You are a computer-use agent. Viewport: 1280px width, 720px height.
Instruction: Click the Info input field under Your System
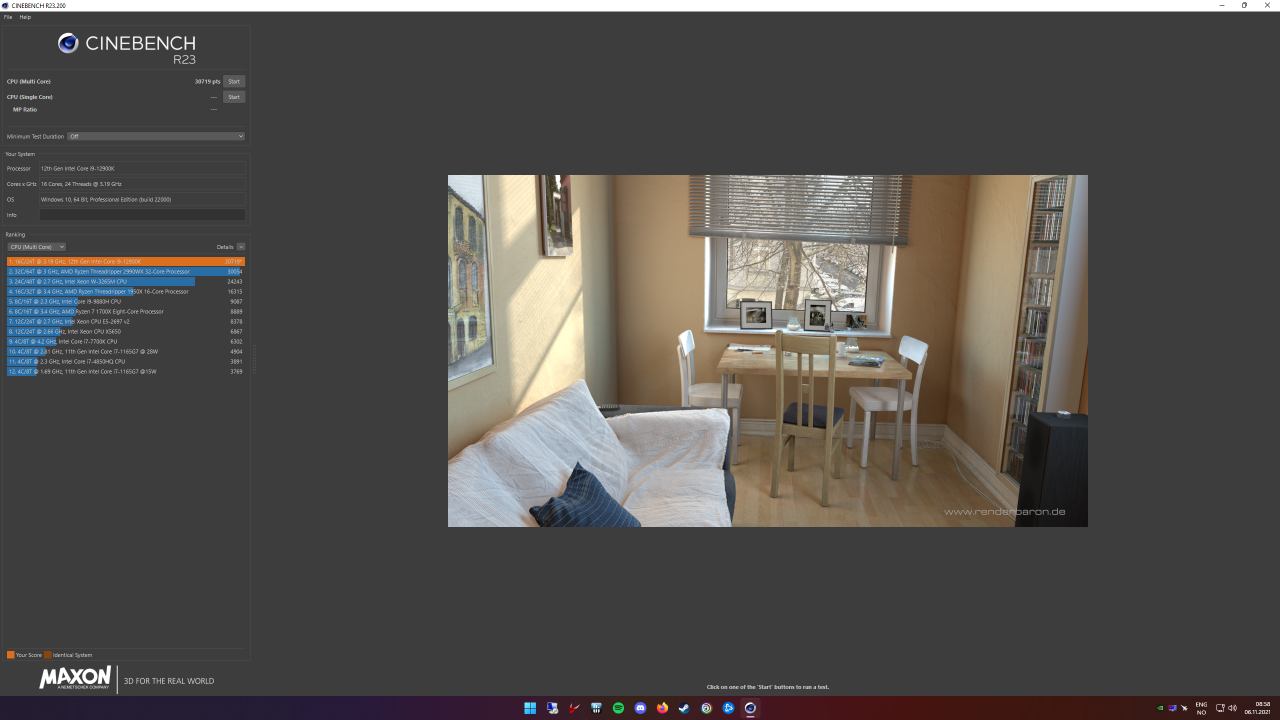142,215
